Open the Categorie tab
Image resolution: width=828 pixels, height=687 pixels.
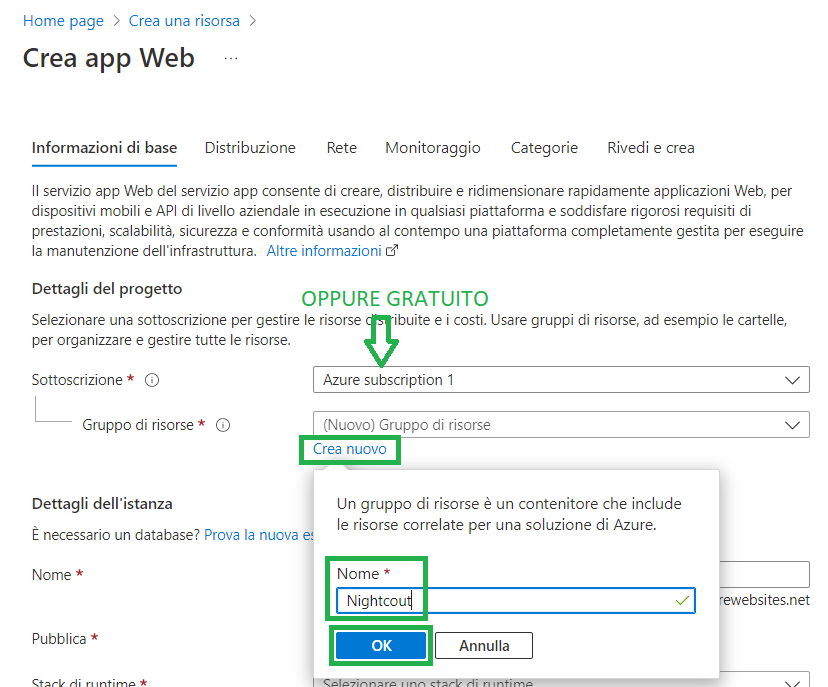click(544, 148)
